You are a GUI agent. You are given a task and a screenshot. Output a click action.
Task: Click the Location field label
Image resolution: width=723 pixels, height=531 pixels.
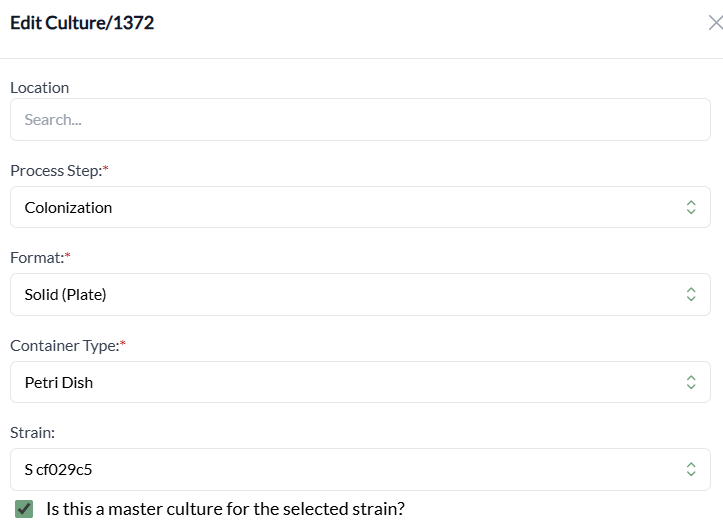click(39, 87)
